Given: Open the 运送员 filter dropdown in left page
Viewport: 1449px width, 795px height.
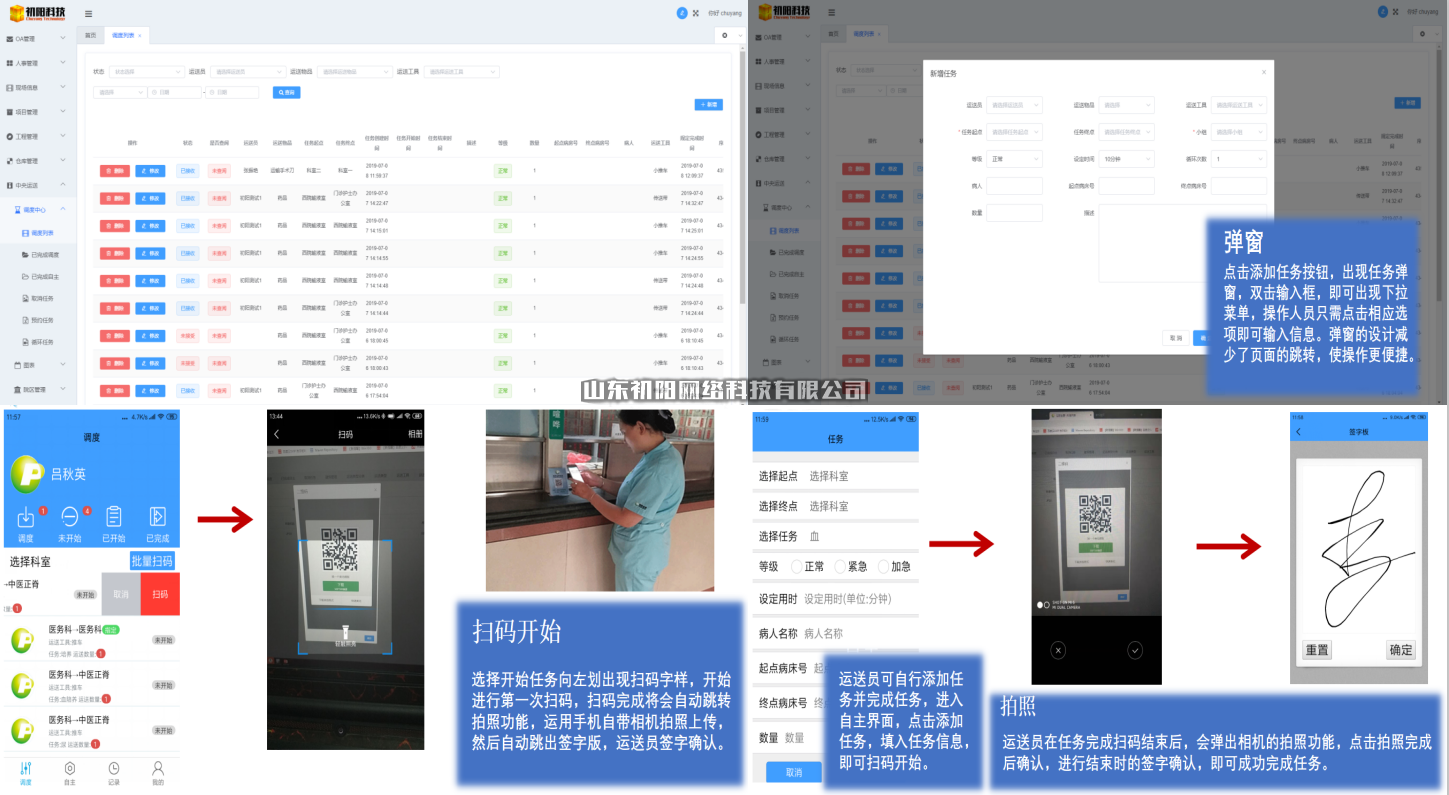Looking at the screenshot, I should (247, 72).
